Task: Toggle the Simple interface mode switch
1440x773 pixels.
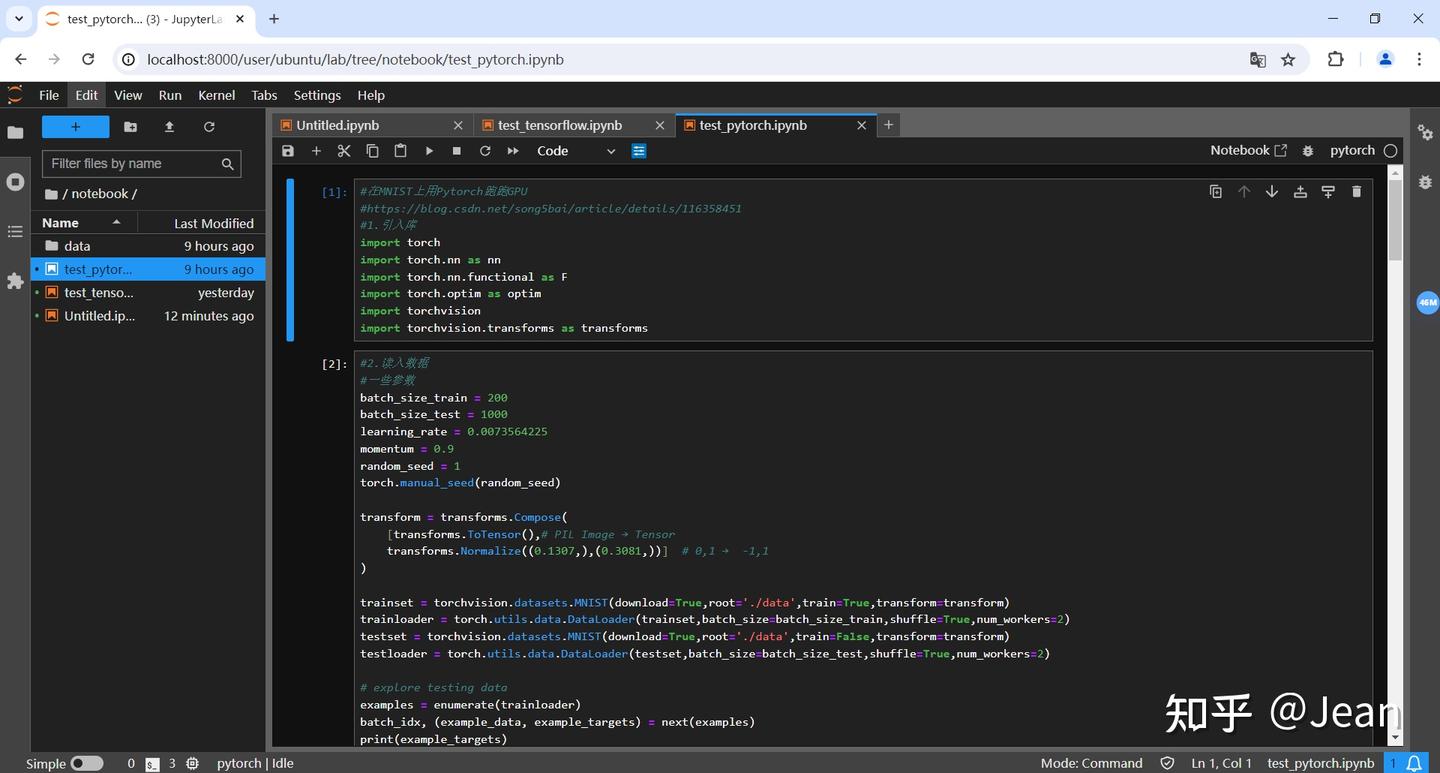Action: [86, 763]
